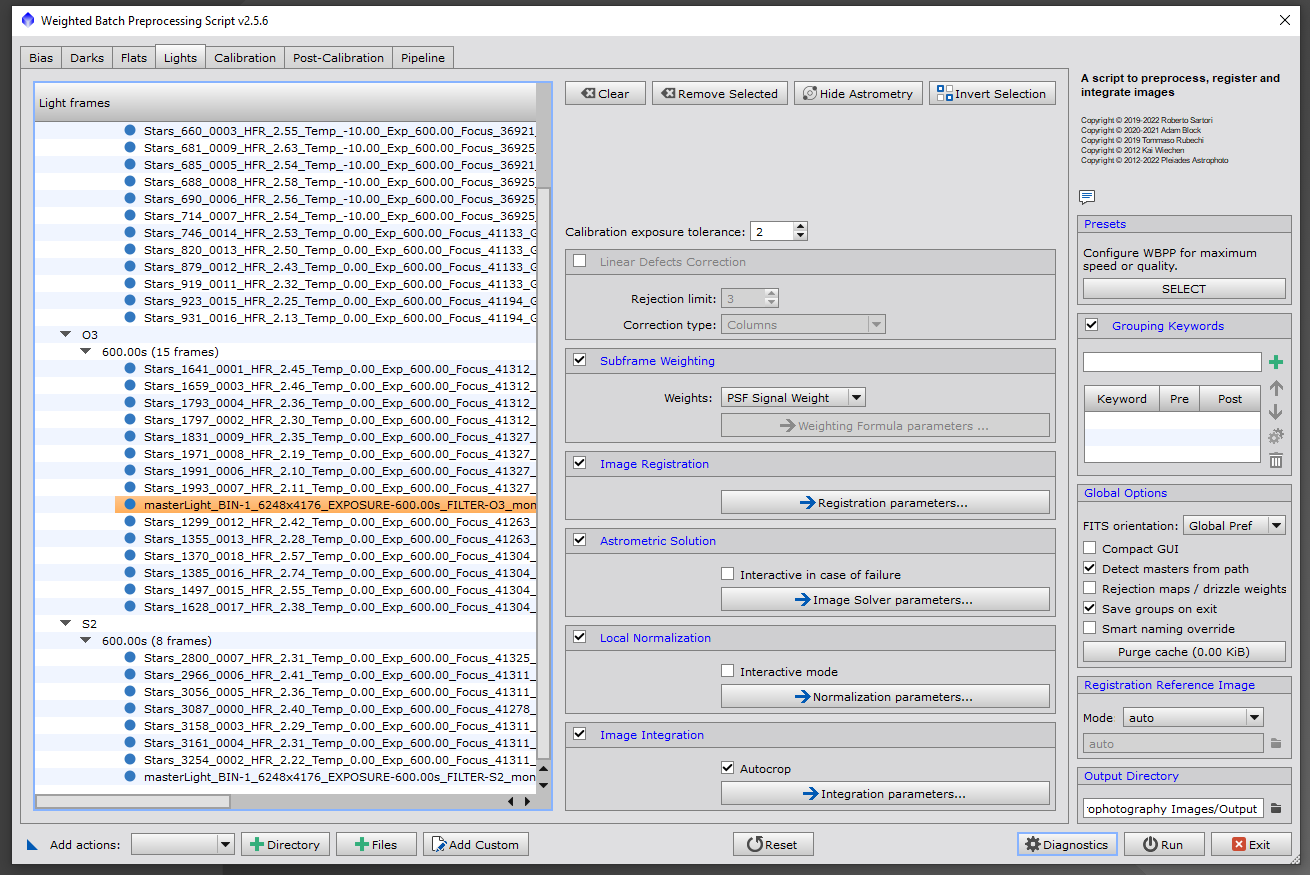Toggle the Image Integration checkbox
The image size is (1310, 875).
click(580, 735)
